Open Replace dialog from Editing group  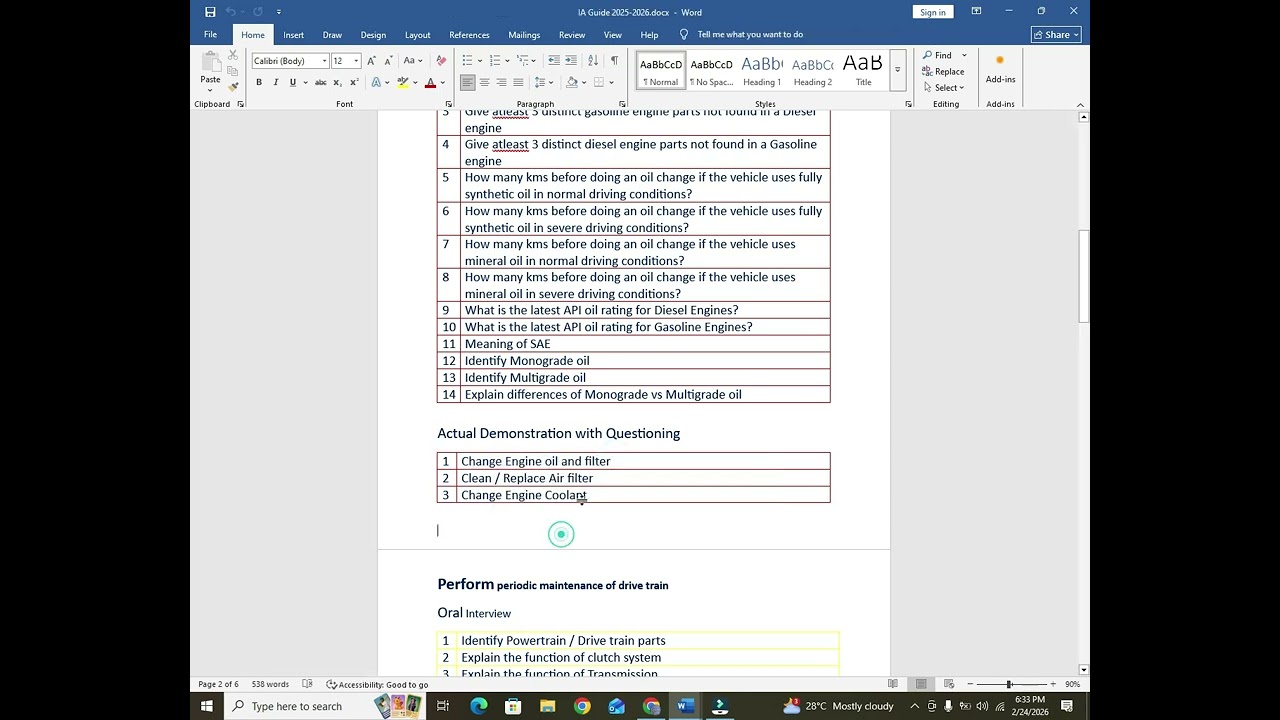(943, 71)
